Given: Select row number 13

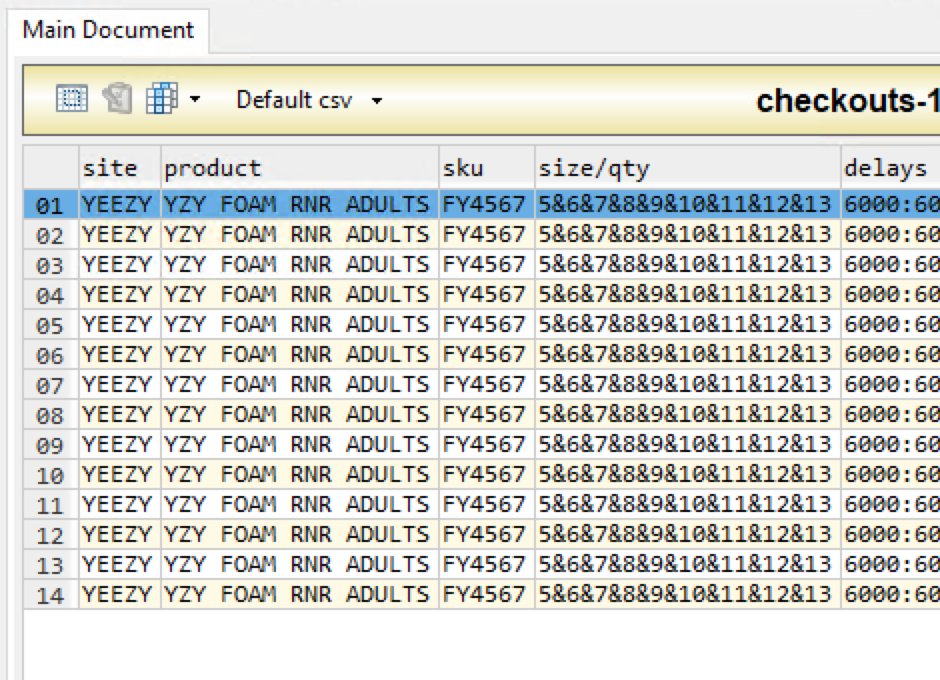Looking at the screenshot, I should (x=50, y=564).
